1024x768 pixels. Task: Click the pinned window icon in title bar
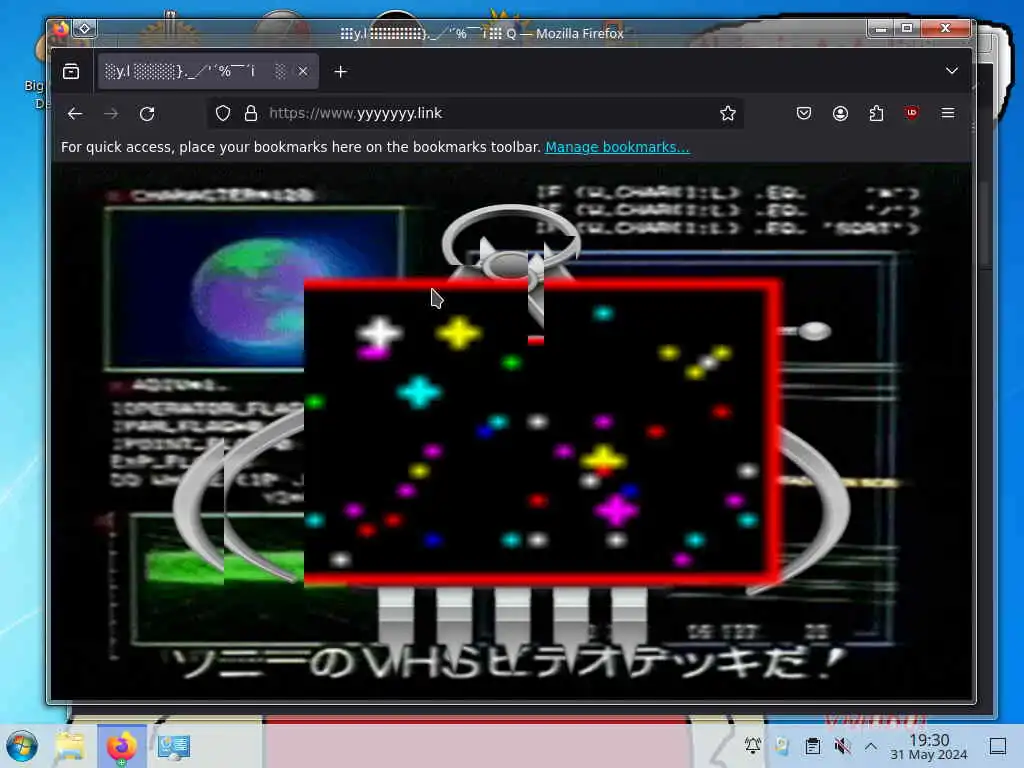coord(84,29)
